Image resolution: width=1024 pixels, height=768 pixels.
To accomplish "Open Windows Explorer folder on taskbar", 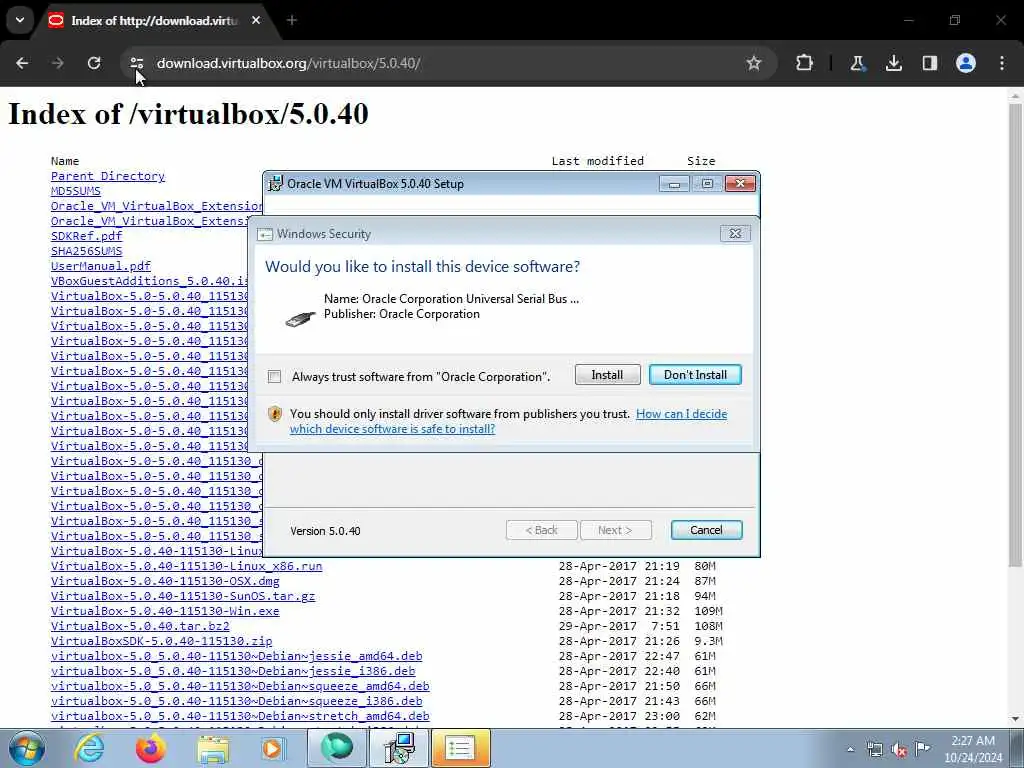I will tap(213, 748).
